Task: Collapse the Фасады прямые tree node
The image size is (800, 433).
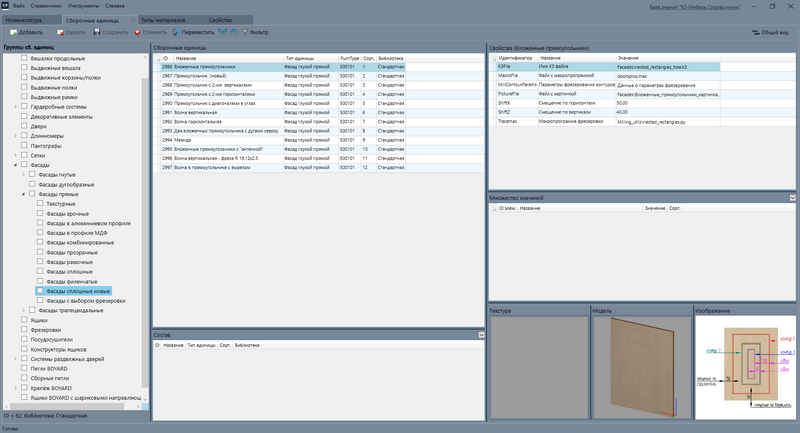Action: point(23,194)
